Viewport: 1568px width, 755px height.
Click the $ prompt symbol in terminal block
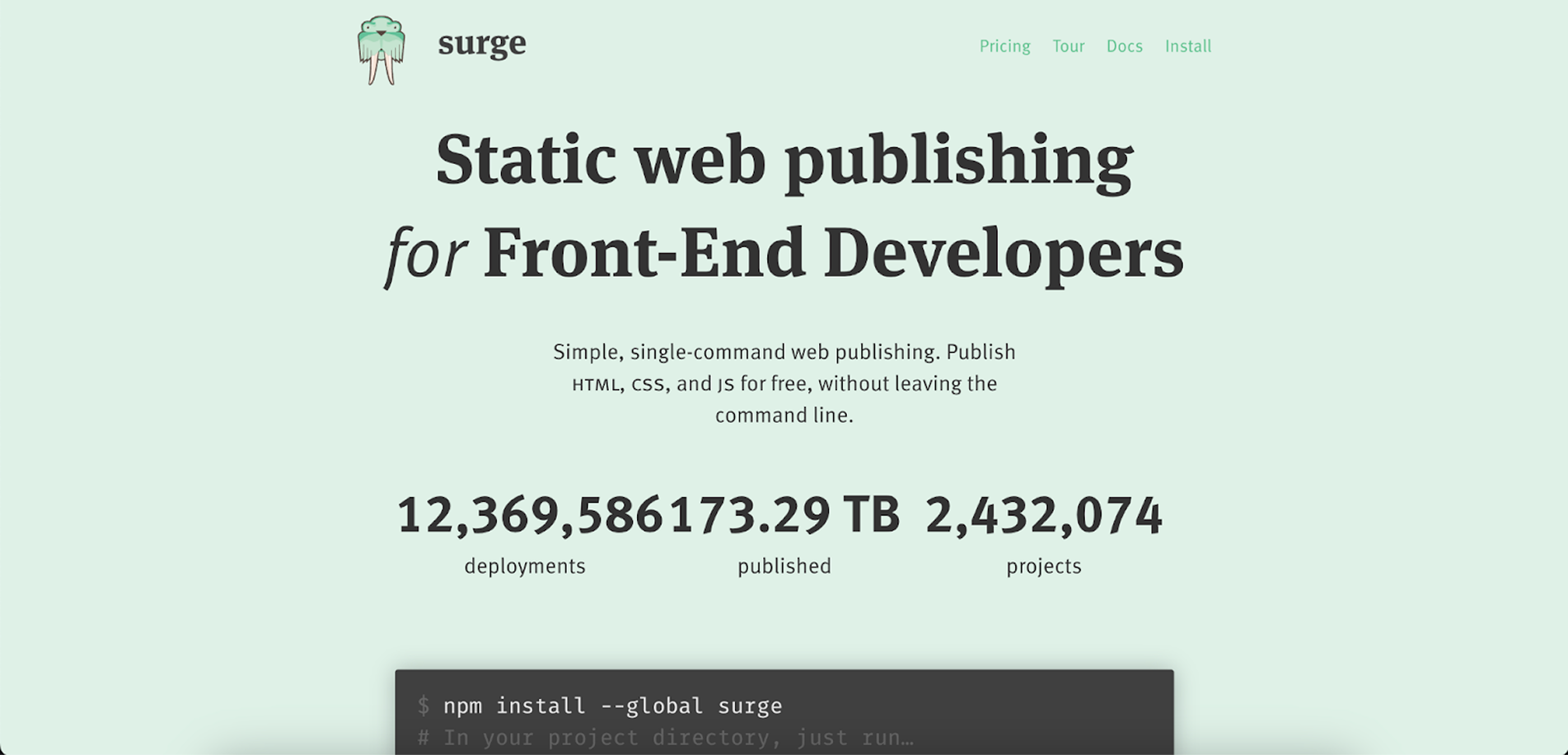pyautogui.click(x=424, y=706)
